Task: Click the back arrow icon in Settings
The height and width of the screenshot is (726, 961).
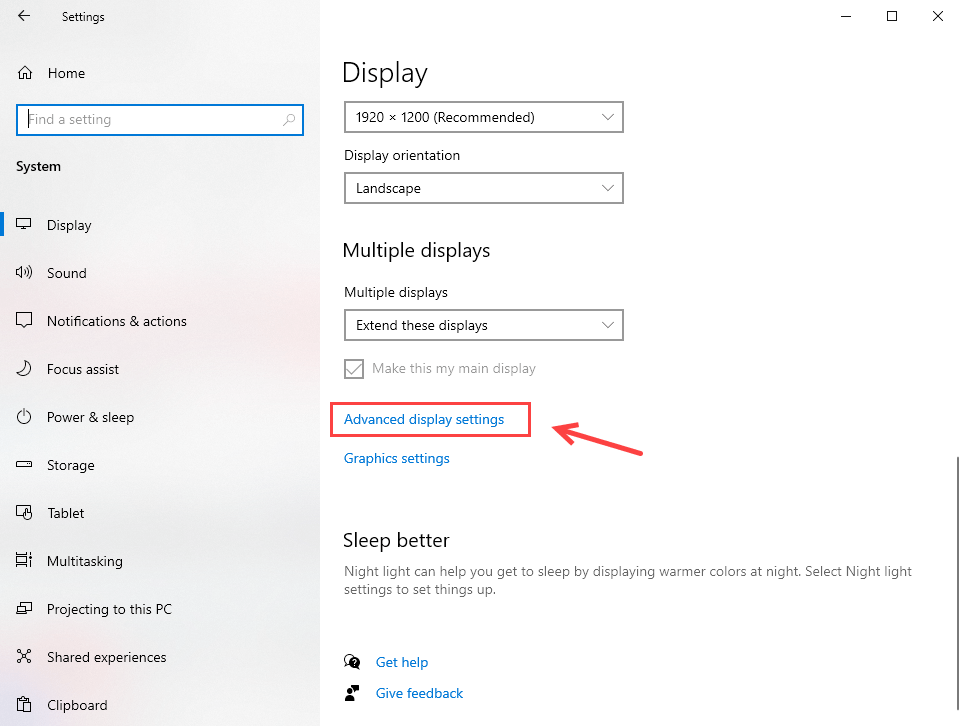Action: [24, 16]
